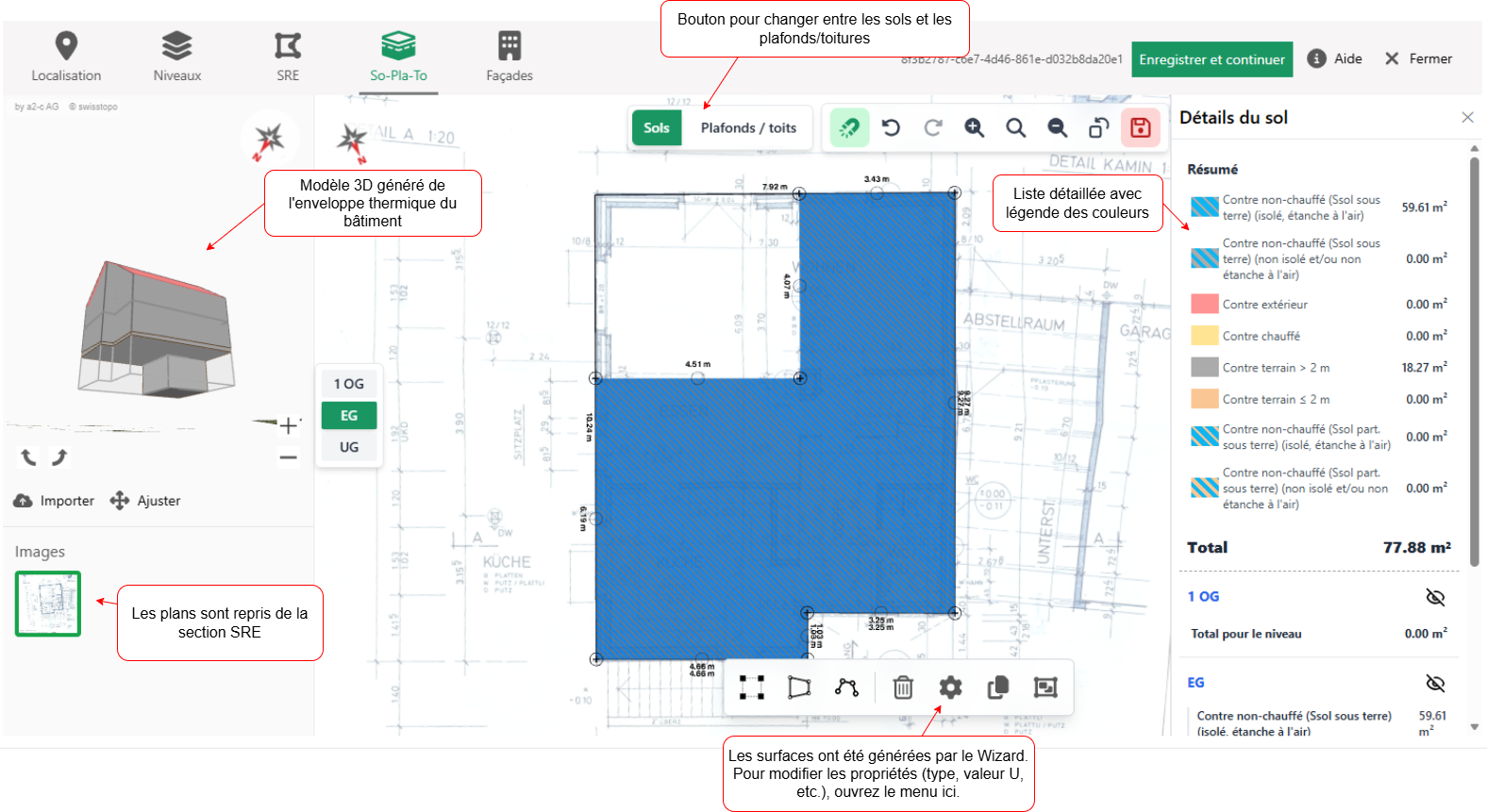Click the rotate plan icon
Screen dimensions: 1487x812
pyautogui.click(x=1098, y=127)
